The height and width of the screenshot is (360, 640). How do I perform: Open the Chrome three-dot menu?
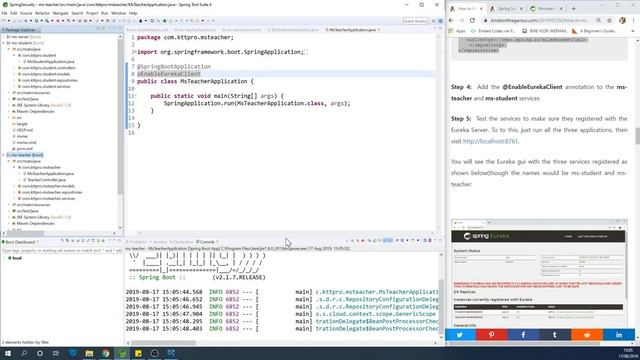click(634, 20)
